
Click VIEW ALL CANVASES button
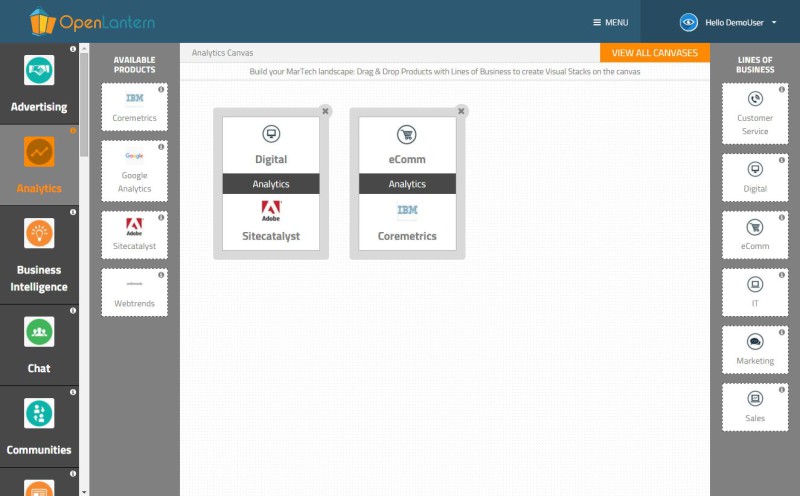(655, 53)
